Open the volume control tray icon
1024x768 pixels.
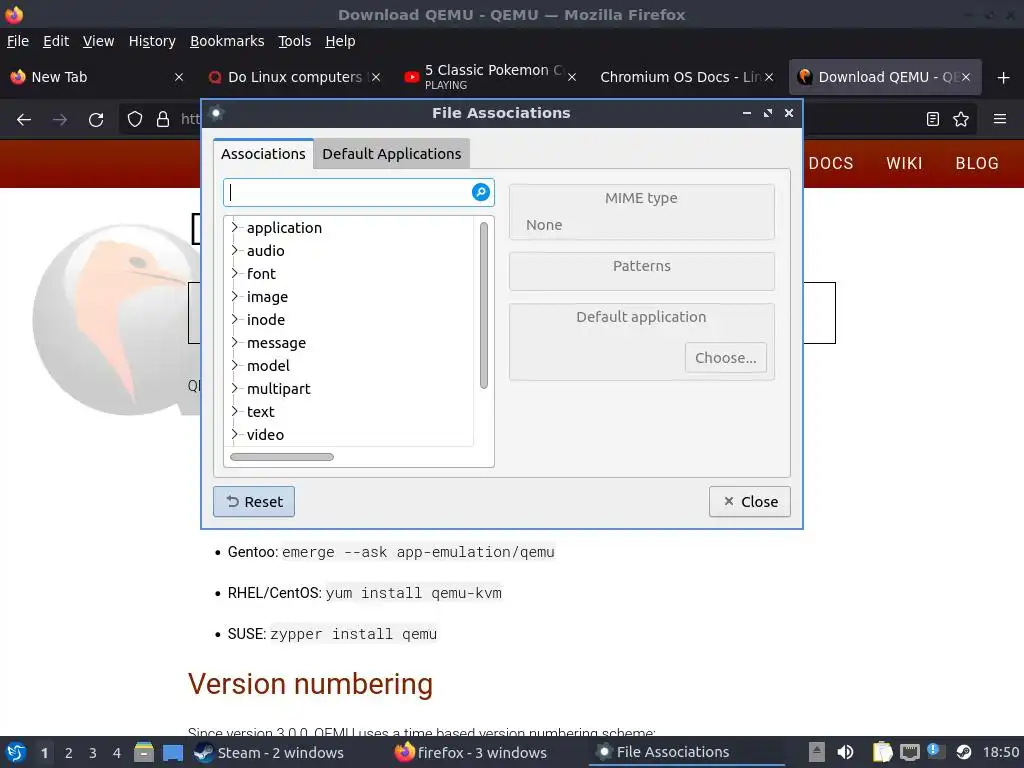[x=846, y=752]
